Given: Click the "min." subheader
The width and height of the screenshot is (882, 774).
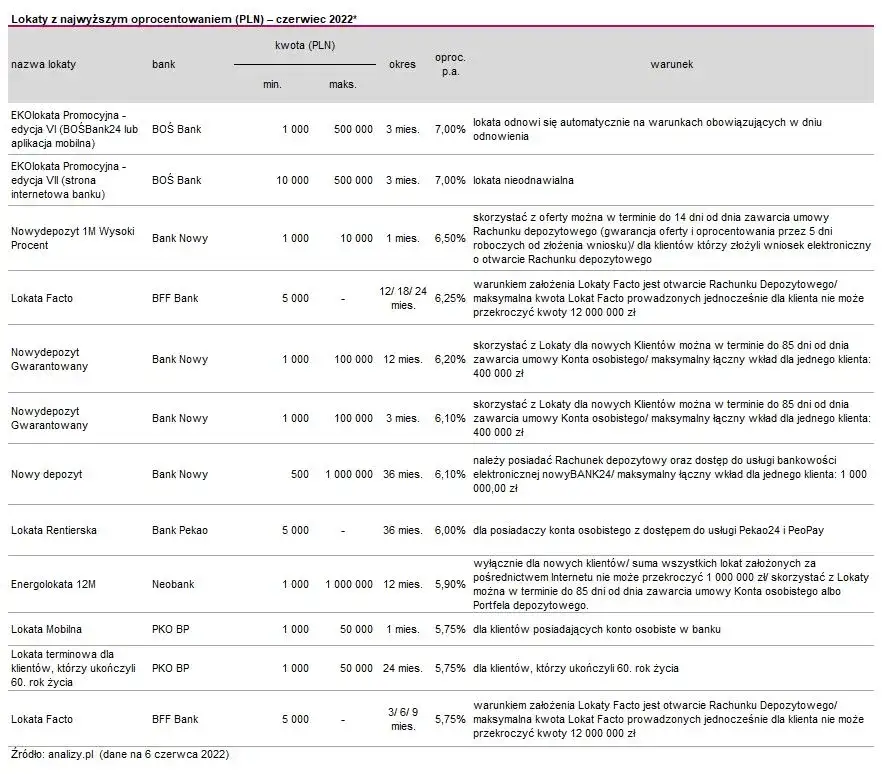Looking at the screenshot, I should click(x=272, y=84).
